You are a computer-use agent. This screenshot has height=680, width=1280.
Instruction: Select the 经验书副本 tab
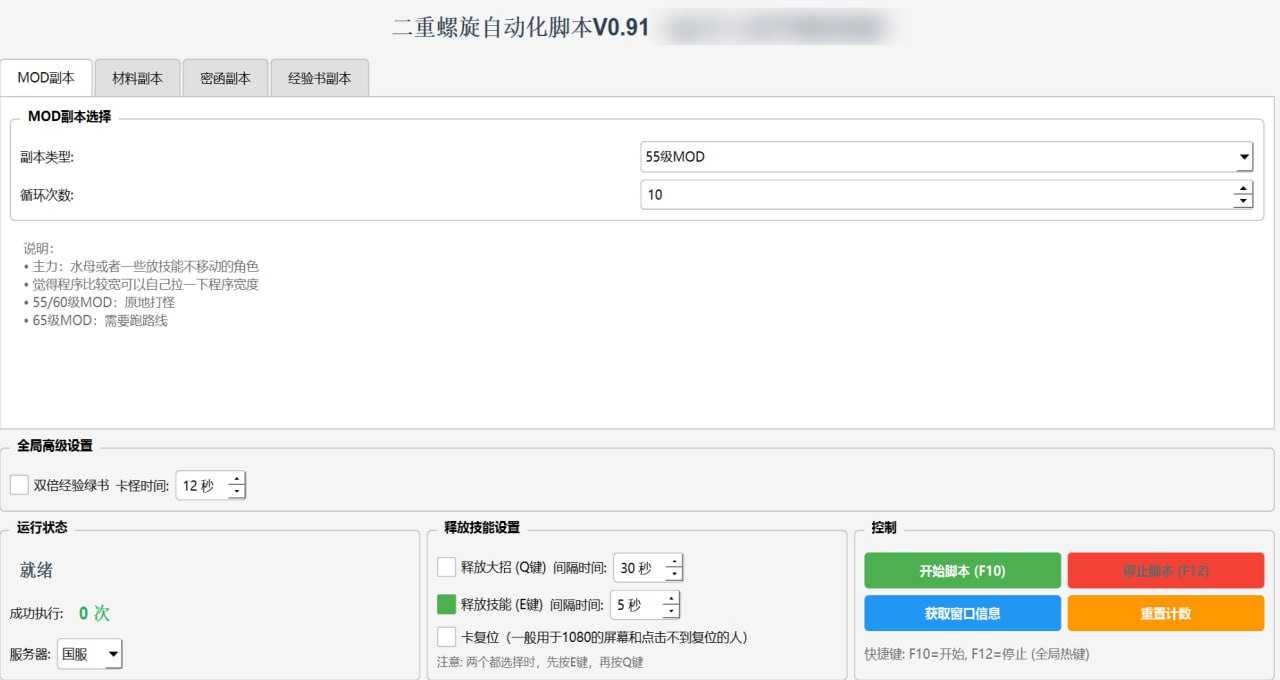point(319,78)
